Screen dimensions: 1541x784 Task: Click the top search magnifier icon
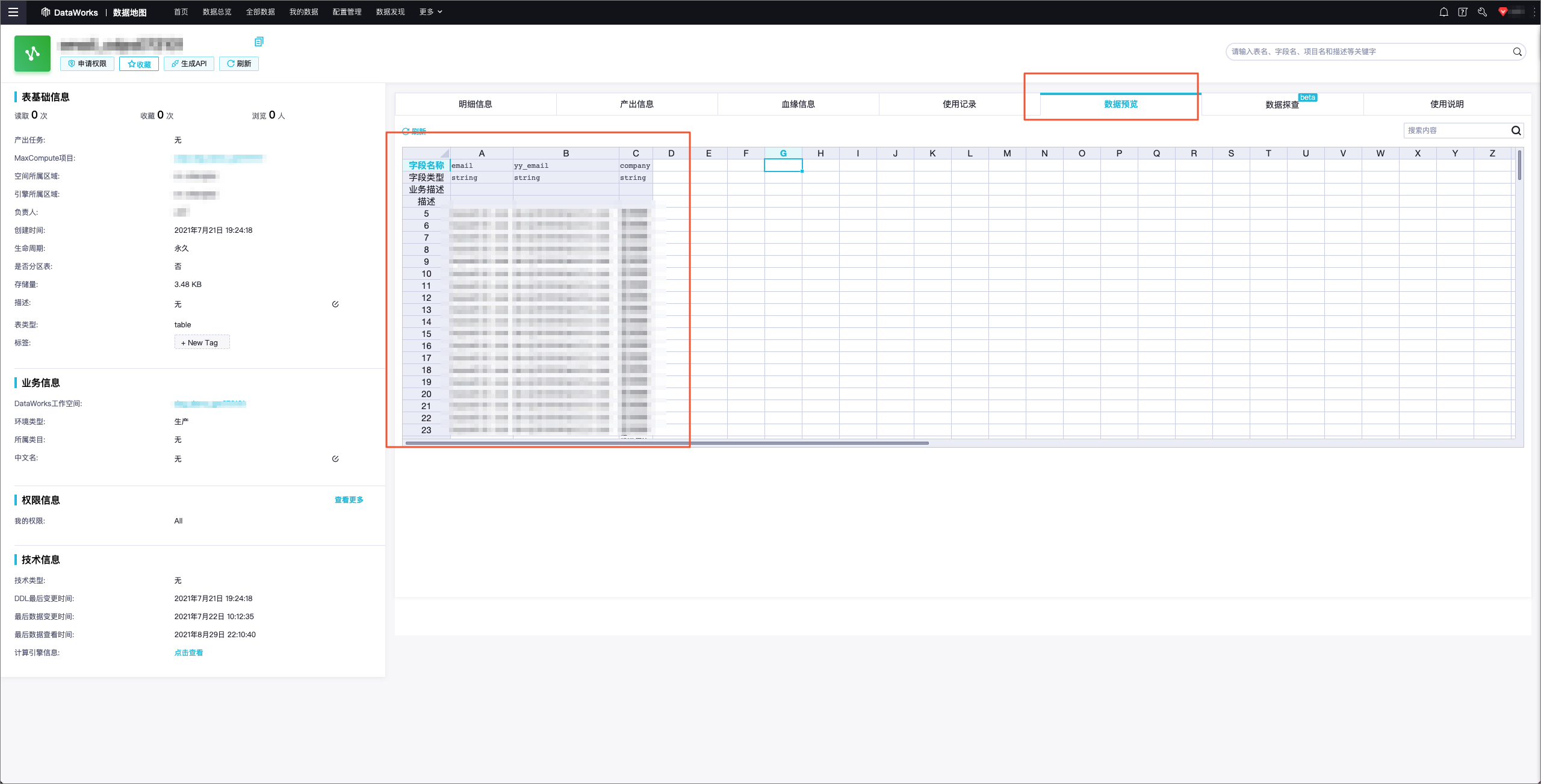pyautogui.click(x=1517, y=52)
